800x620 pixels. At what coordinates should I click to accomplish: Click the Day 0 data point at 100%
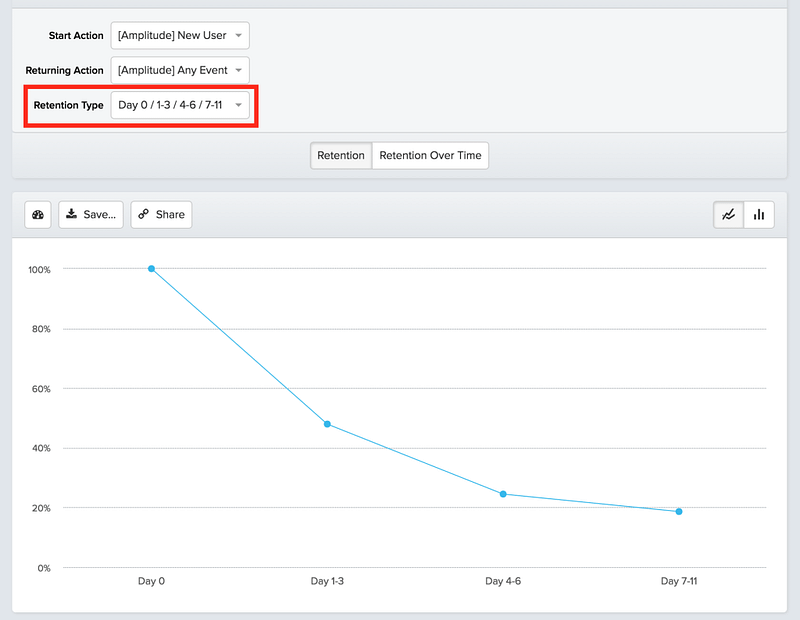[152, 269]
